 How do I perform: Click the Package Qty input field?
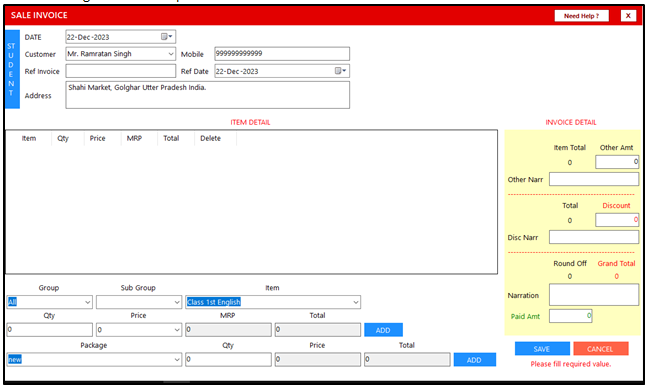pyautogui.click(x=228, y=360)
